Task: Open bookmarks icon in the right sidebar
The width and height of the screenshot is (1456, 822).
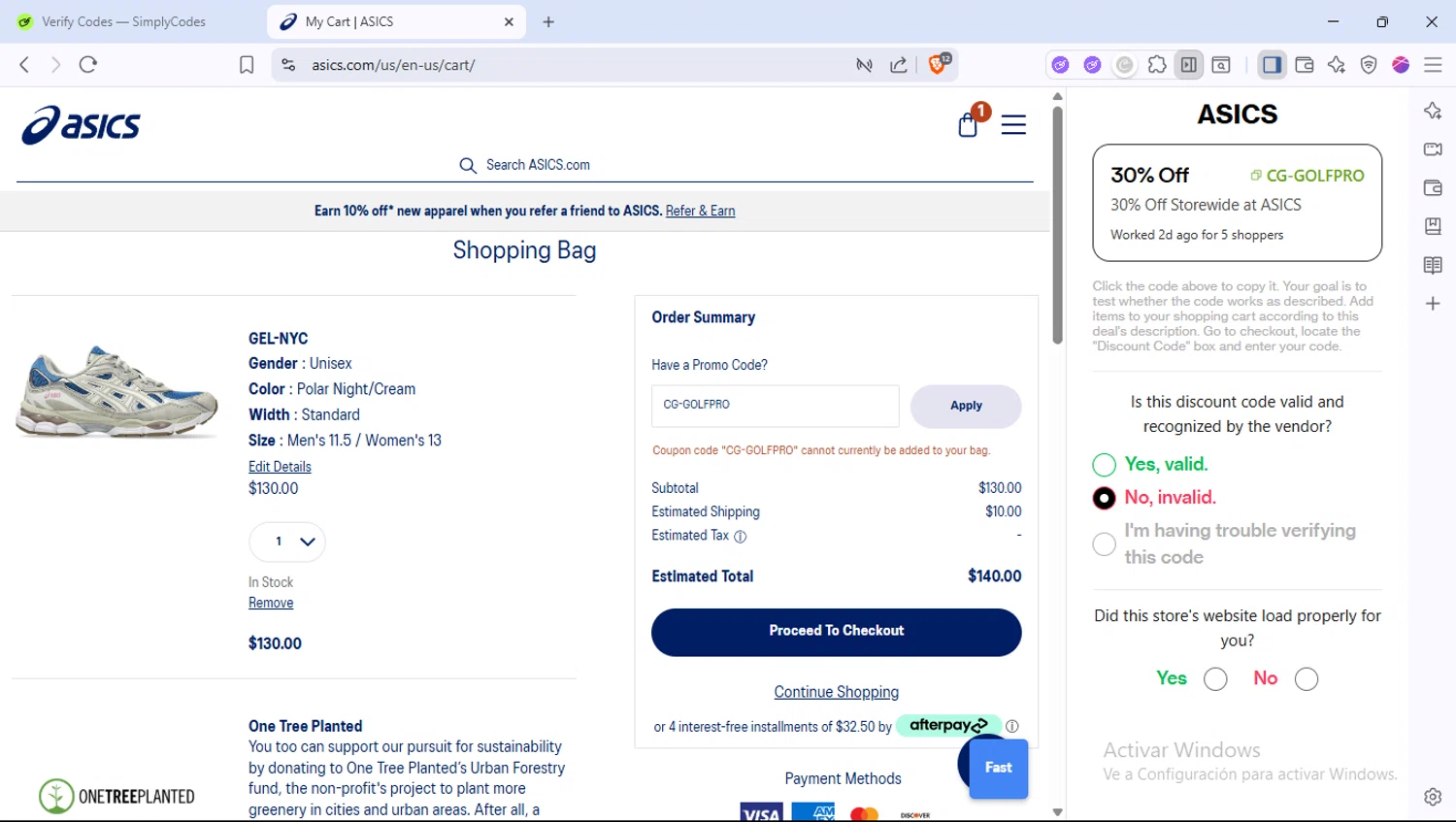Action: tap(1433, 226)
